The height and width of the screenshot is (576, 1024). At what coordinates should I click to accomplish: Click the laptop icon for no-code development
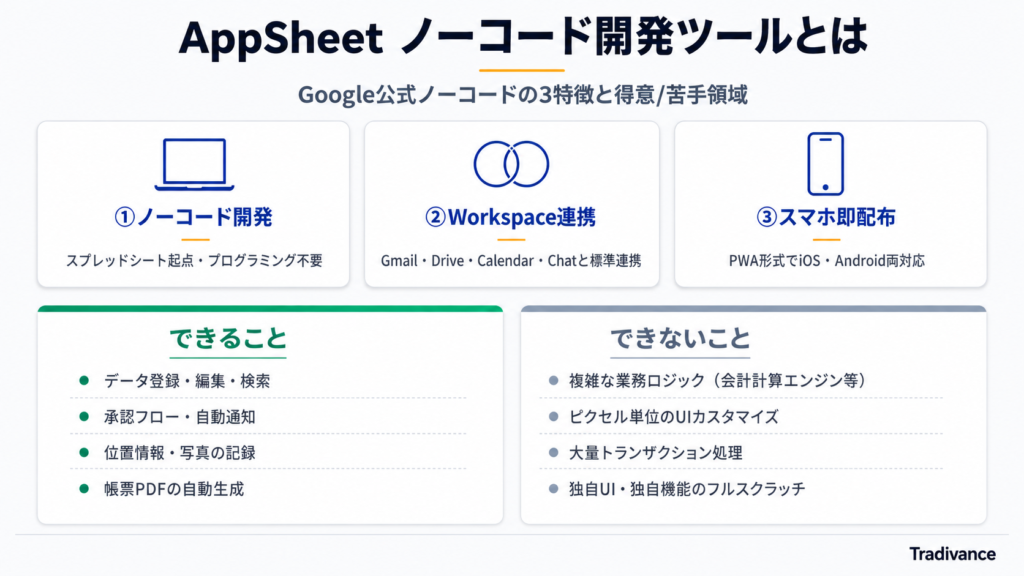coord(194,164)
